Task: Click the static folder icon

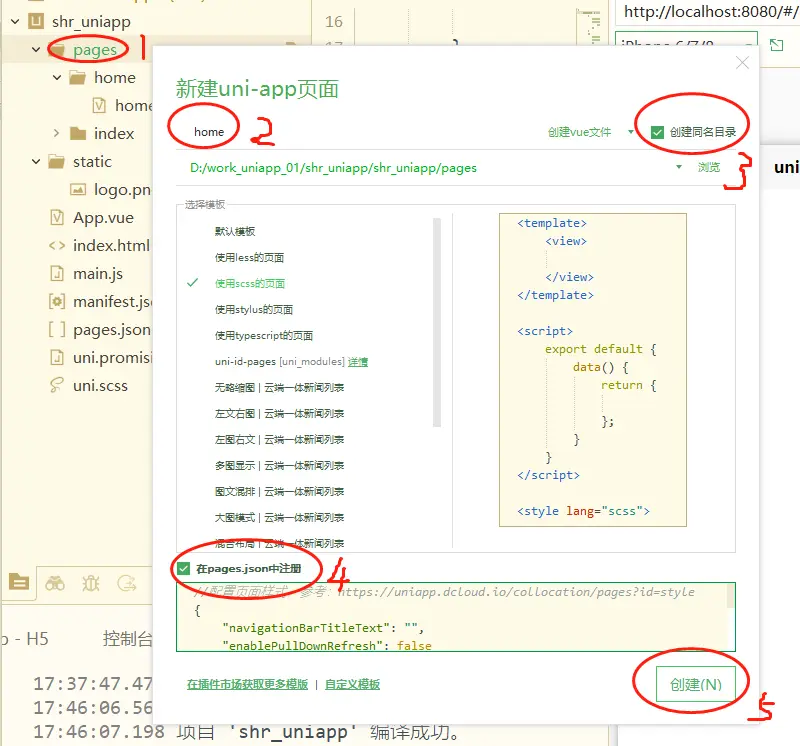Action: point(57,162)
